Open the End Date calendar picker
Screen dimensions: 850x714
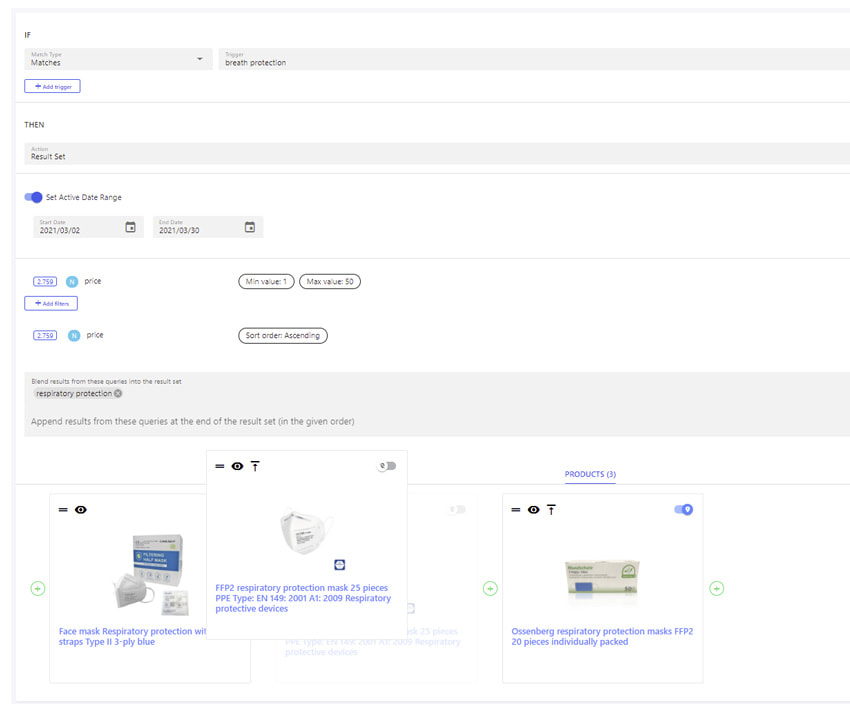[x=250, y=227]
